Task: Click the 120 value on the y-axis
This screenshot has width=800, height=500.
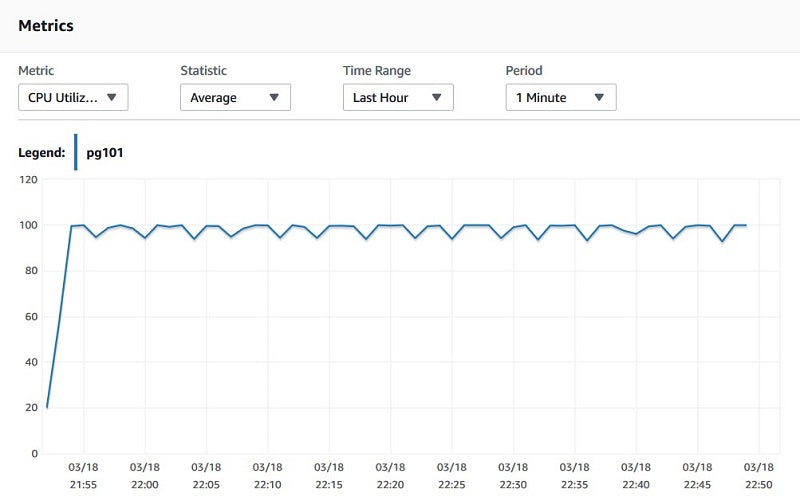Action: 27,180
